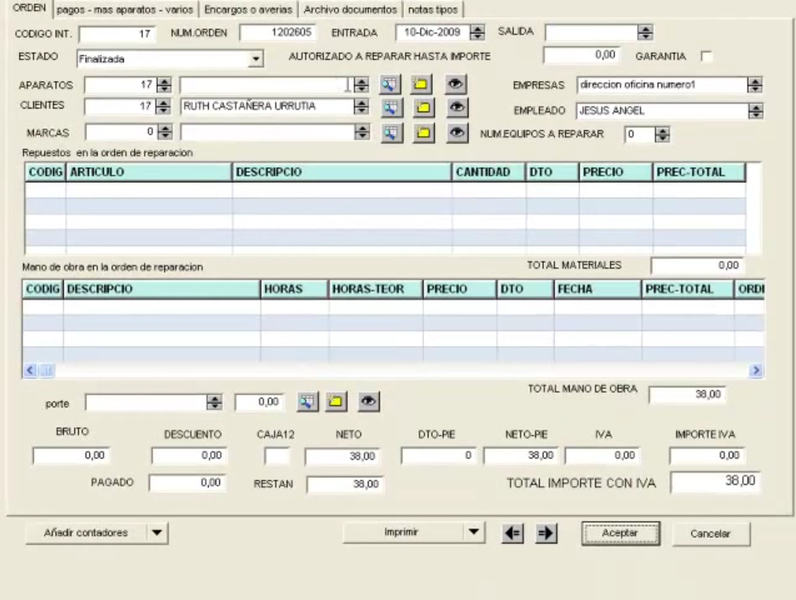The image size is (796, 600).
Task: Adjust the porte field spinner
Action: click(214, 403)
